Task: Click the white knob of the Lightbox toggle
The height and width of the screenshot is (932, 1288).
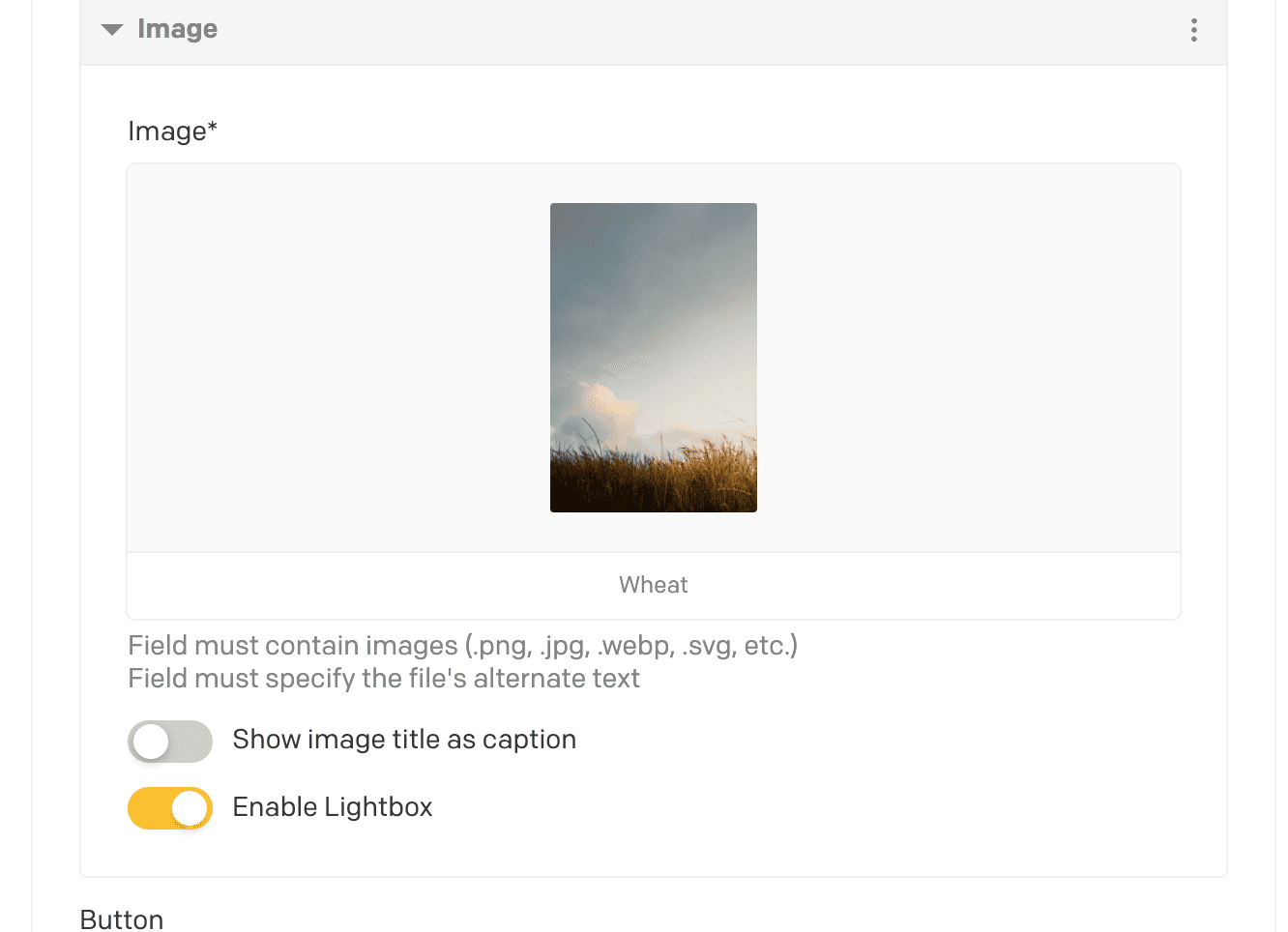Action: coord(190,808)
